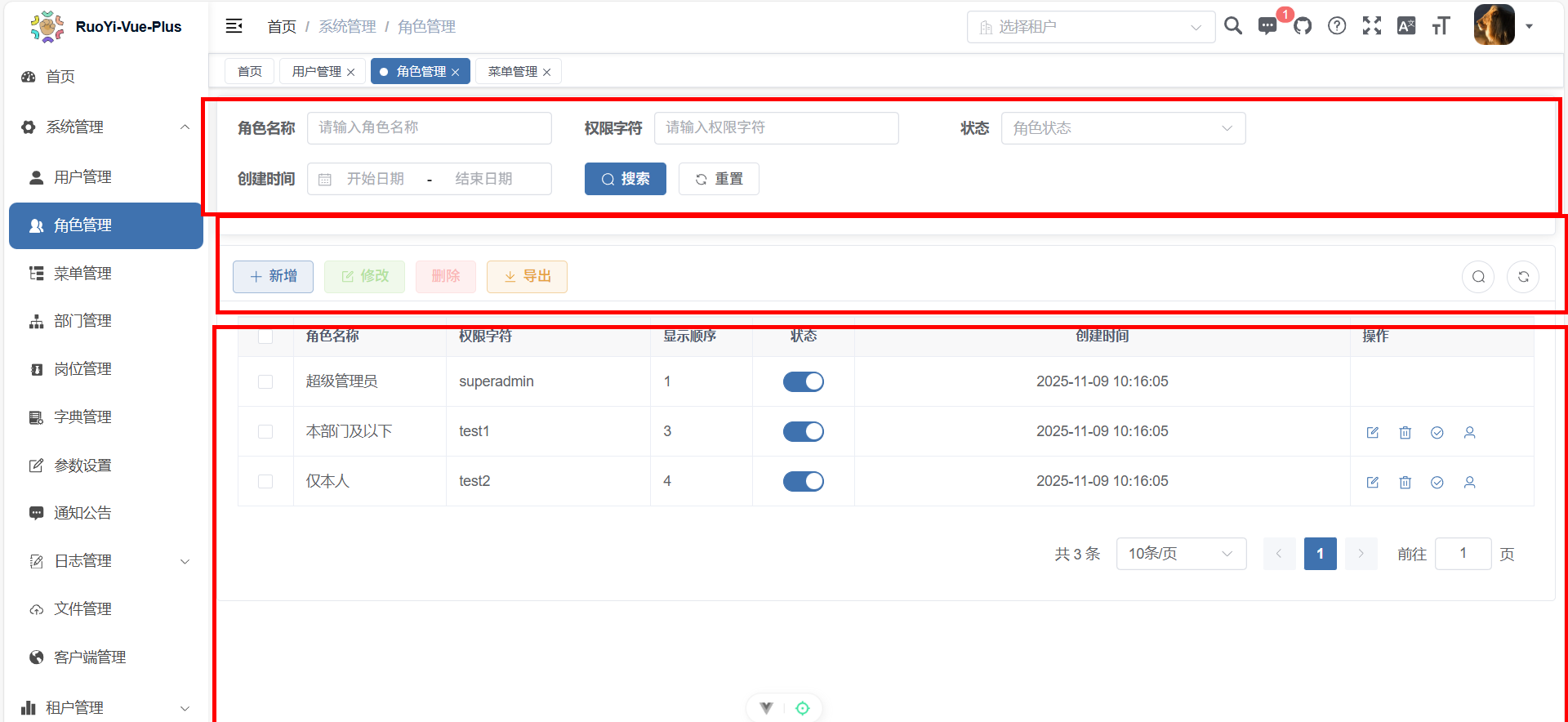Click edit icon for test2 role
Screen dimensions: 1568x722
pos(1373,482)
